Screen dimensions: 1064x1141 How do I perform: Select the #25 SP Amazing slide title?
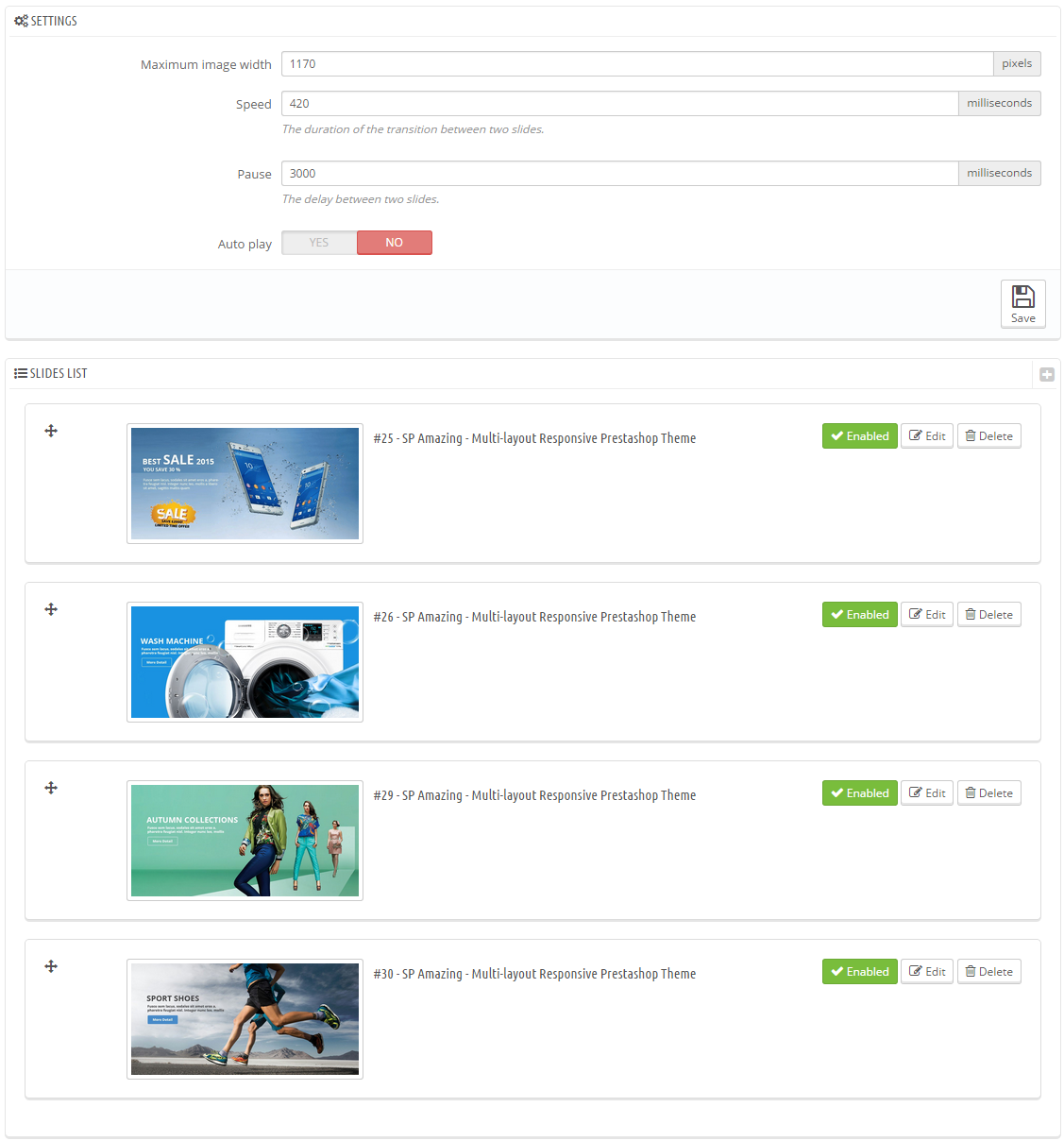(x=534, y=438)
